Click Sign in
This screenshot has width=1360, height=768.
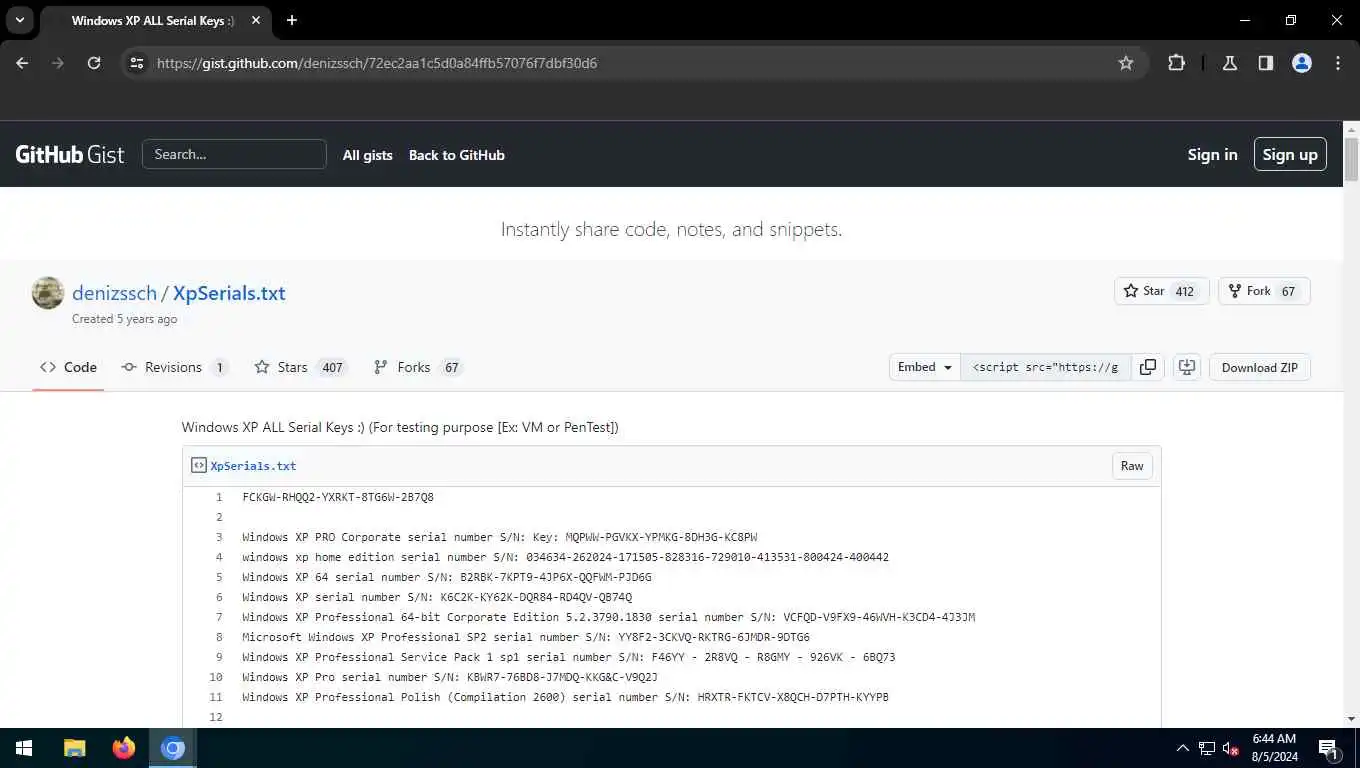click(1212, 154)
